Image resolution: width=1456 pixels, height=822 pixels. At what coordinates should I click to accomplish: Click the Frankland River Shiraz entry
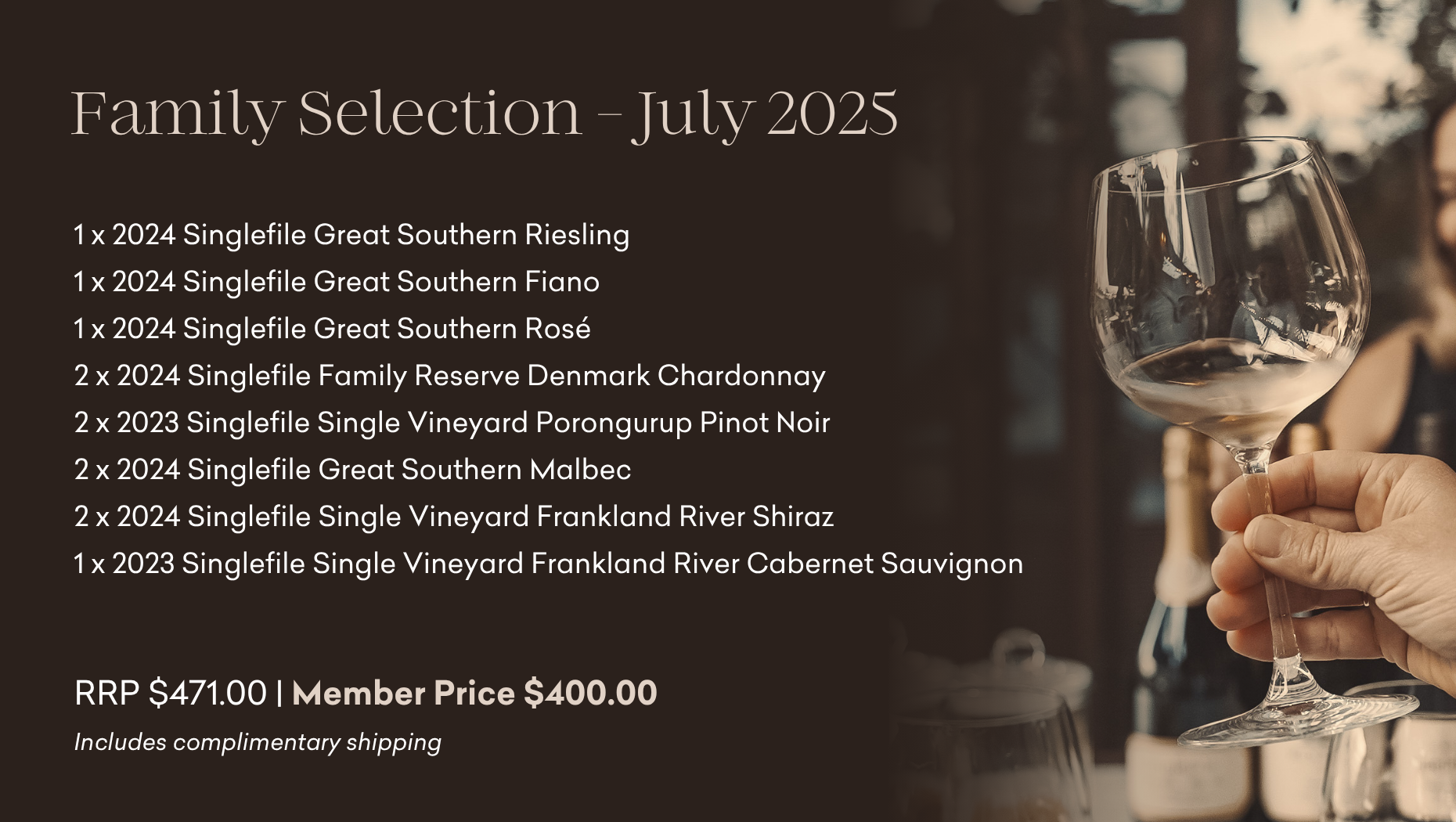coord(454,517)
